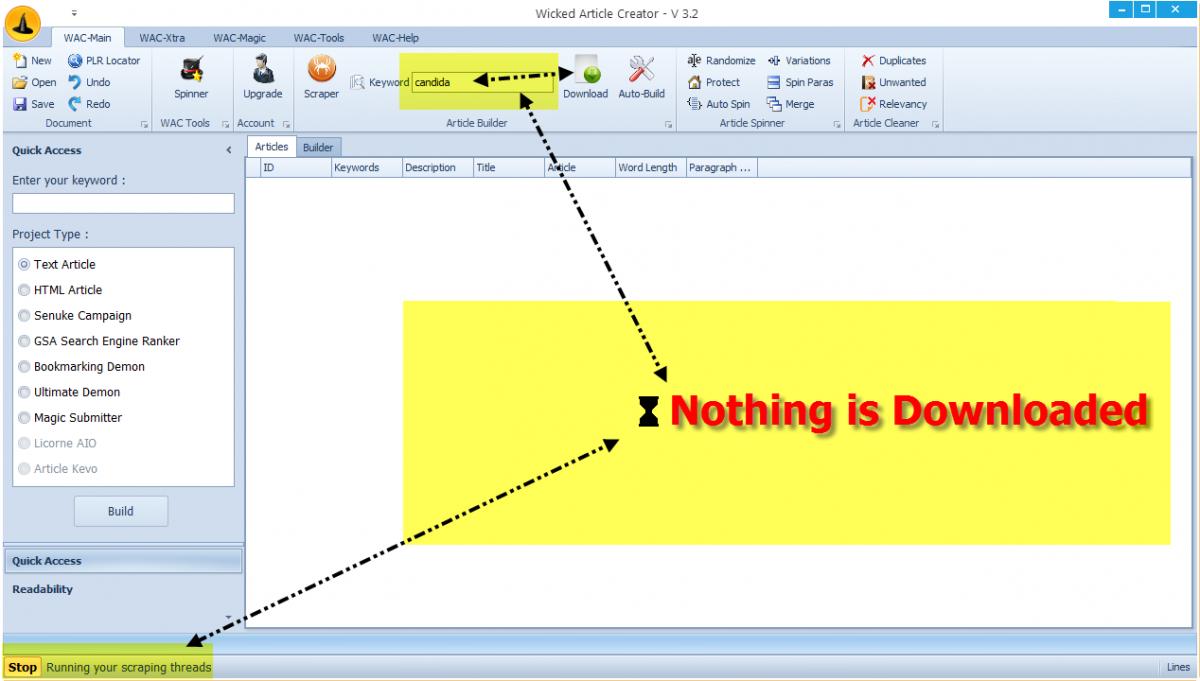The height and width of the screenshot is (681, 1200).
Task: Expand the Account group launcher
Action: (x=286, y=124)
